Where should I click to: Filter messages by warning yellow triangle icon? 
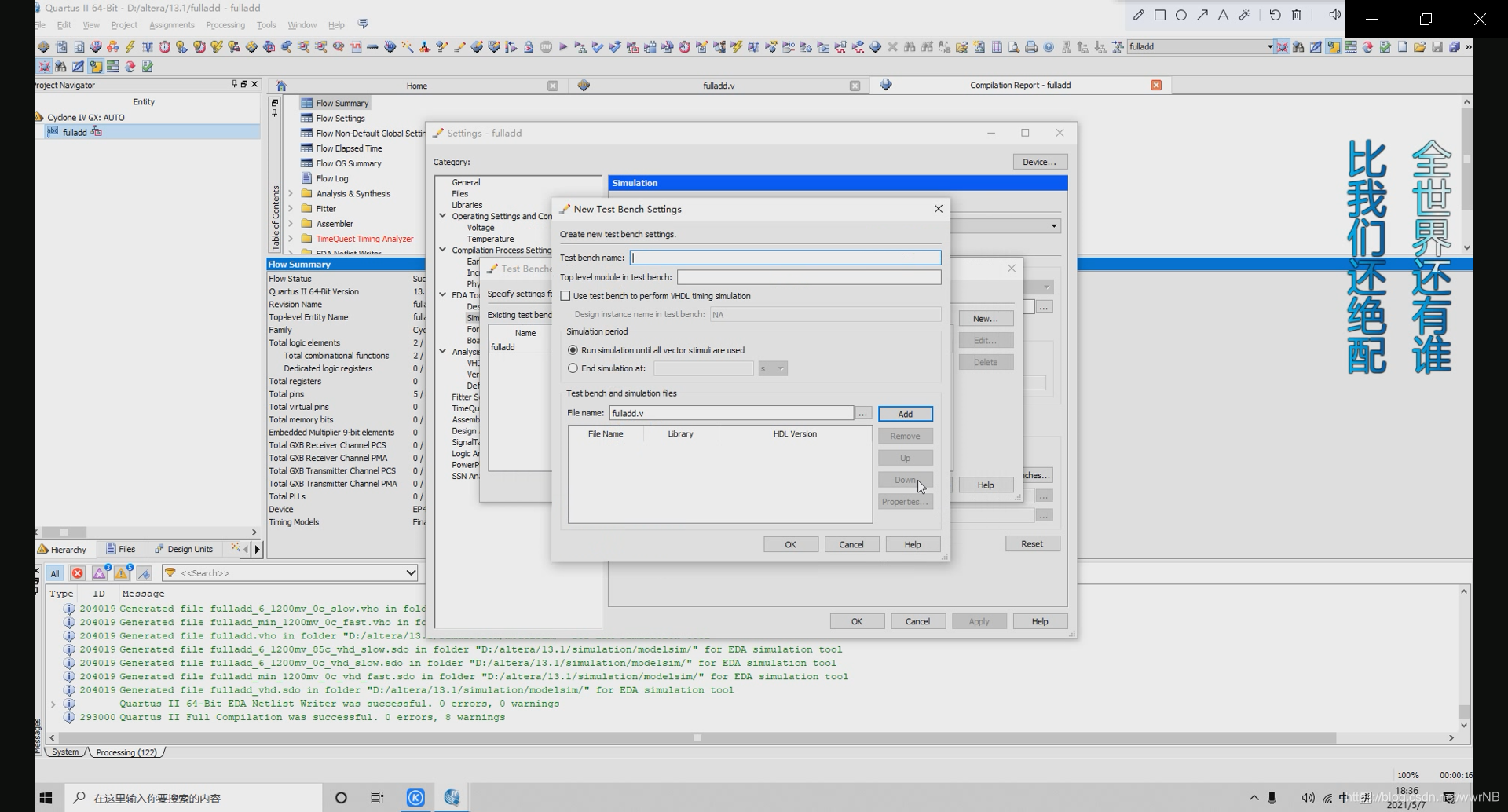(x=122, y=573)
